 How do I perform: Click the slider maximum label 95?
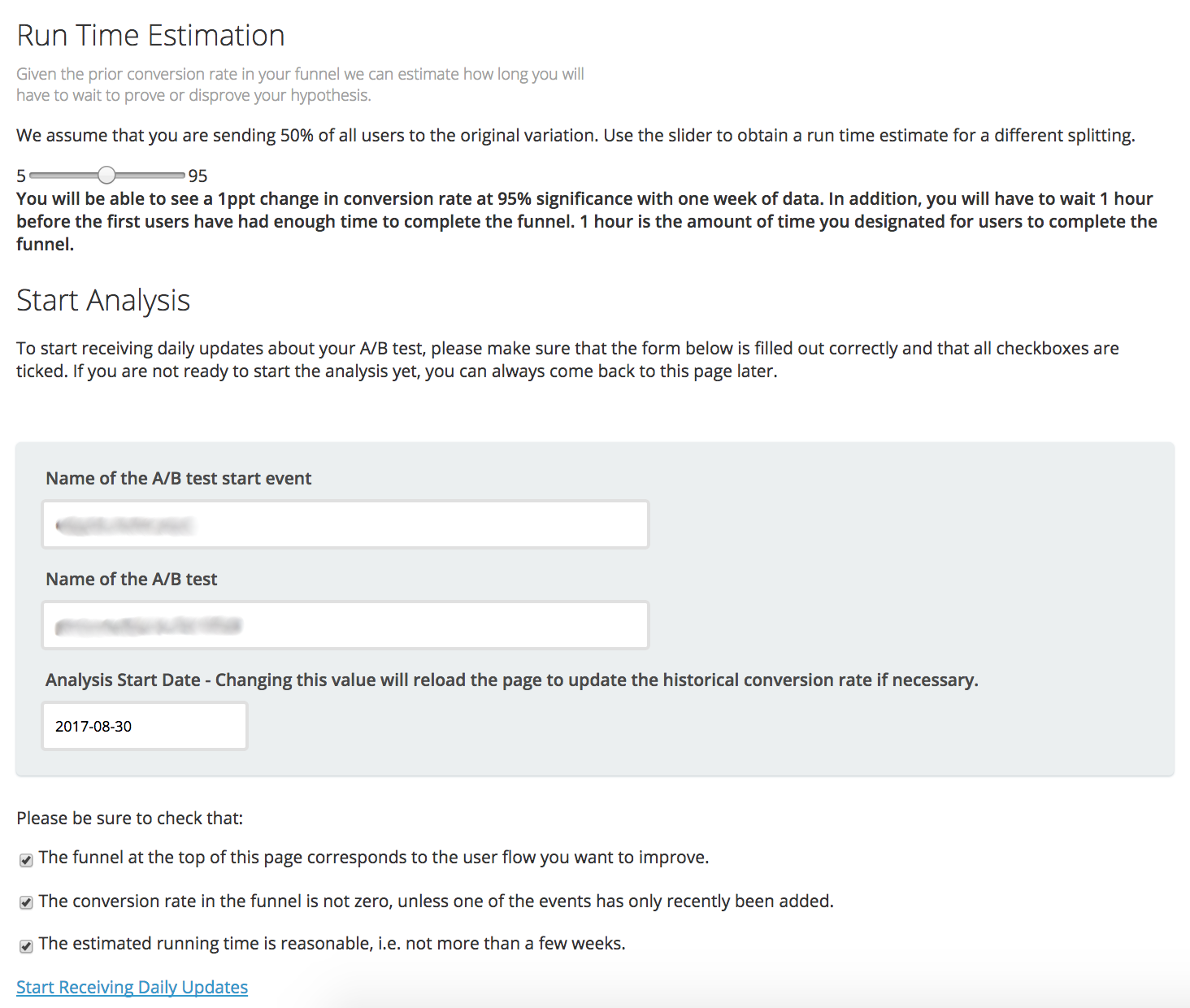pos(198,176)
